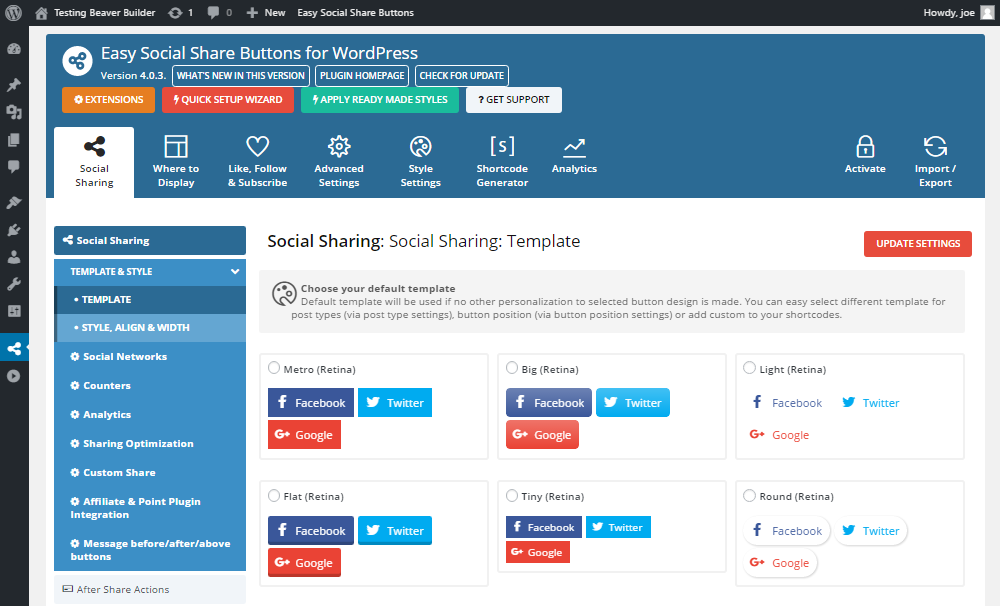Click Twitter button in Tiny template preview
Viewport: 1000px width, 606px height.
coord(618,527)
